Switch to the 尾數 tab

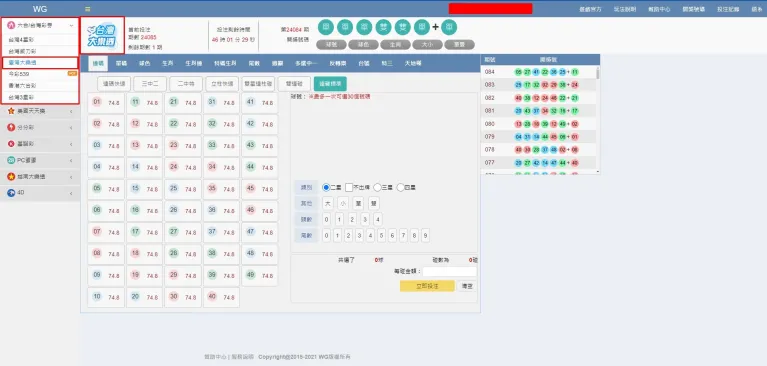pyautogui.click(x=254, y=63)
